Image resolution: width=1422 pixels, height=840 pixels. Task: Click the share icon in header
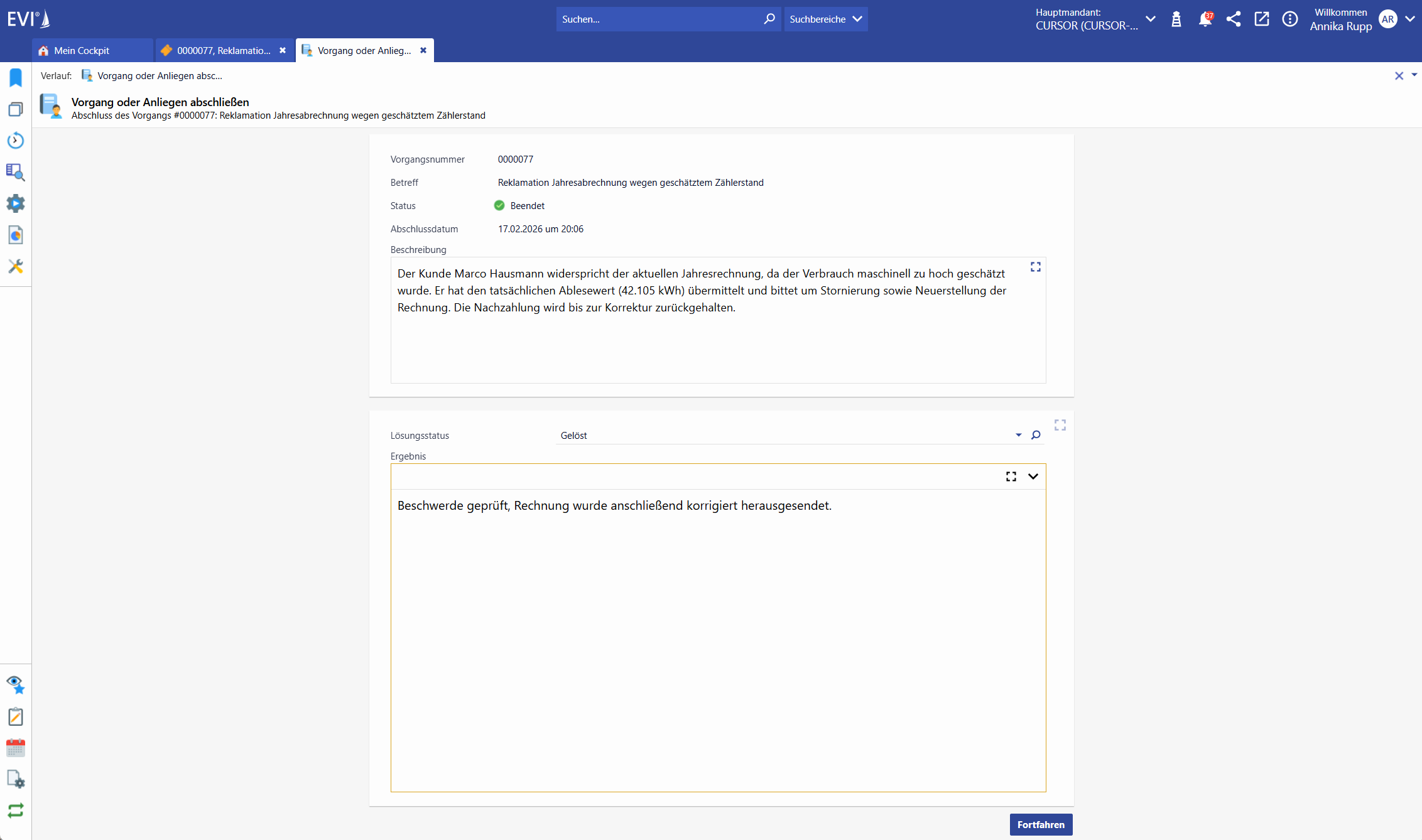click(1233, 19)
